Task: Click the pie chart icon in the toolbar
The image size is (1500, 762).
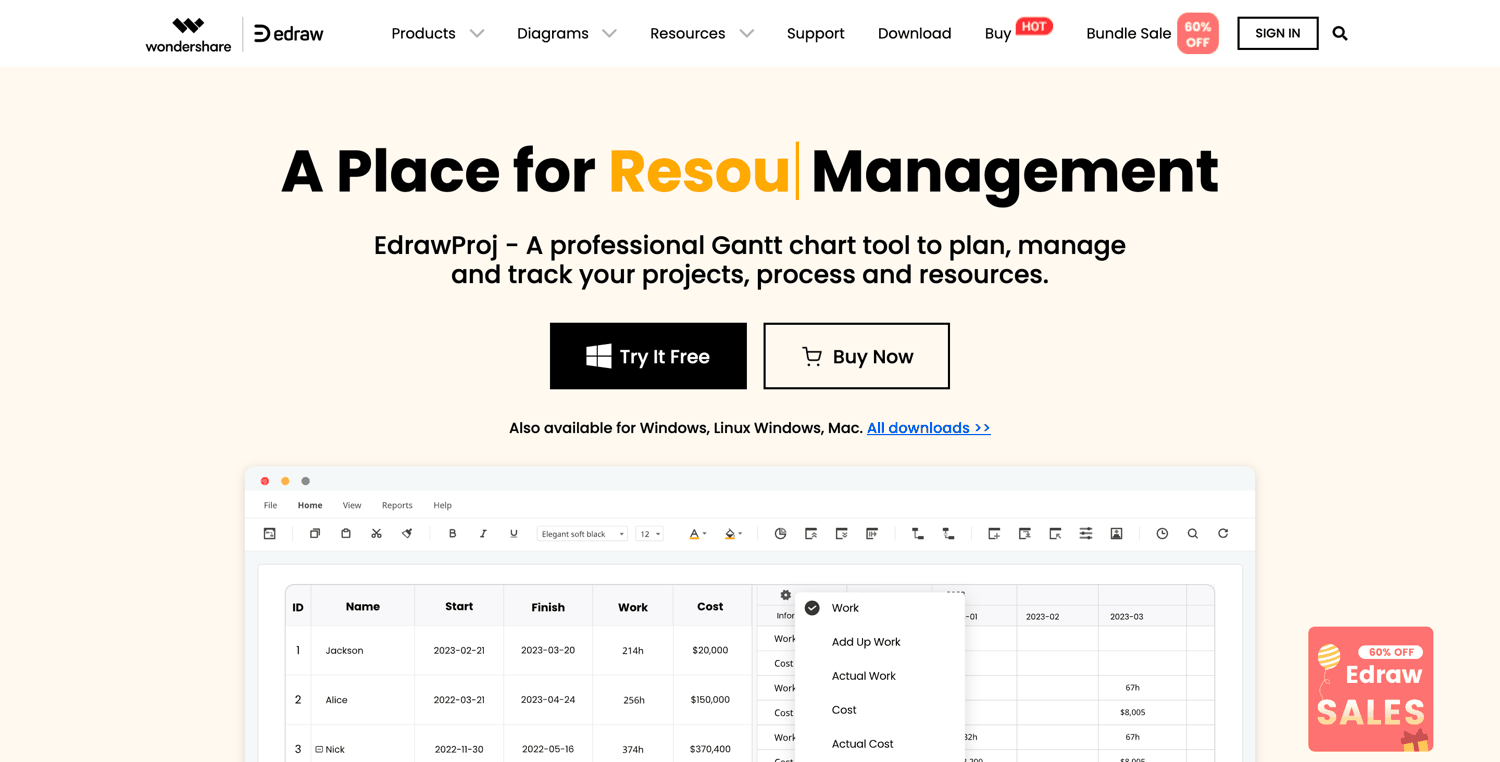Action: point(780,534)
